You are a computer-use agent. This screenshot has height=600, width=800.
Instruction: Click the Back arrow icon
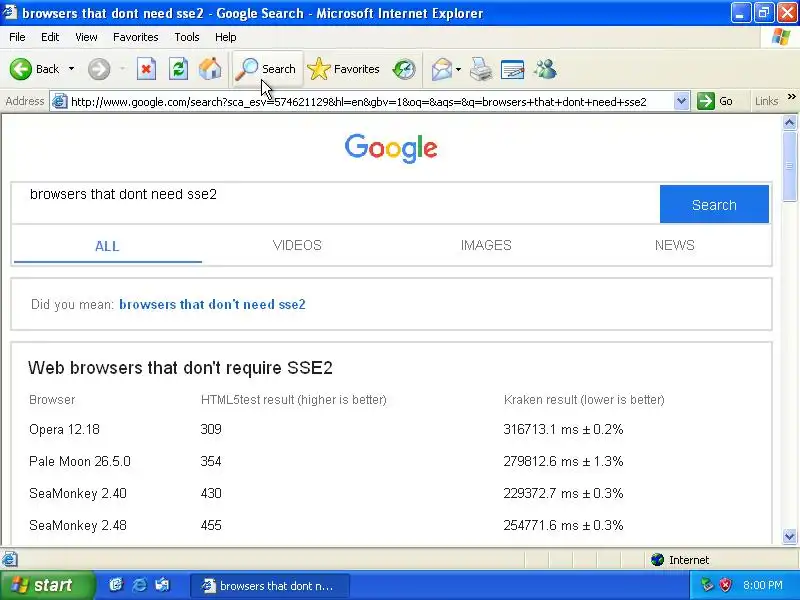(x=21, y=69)
